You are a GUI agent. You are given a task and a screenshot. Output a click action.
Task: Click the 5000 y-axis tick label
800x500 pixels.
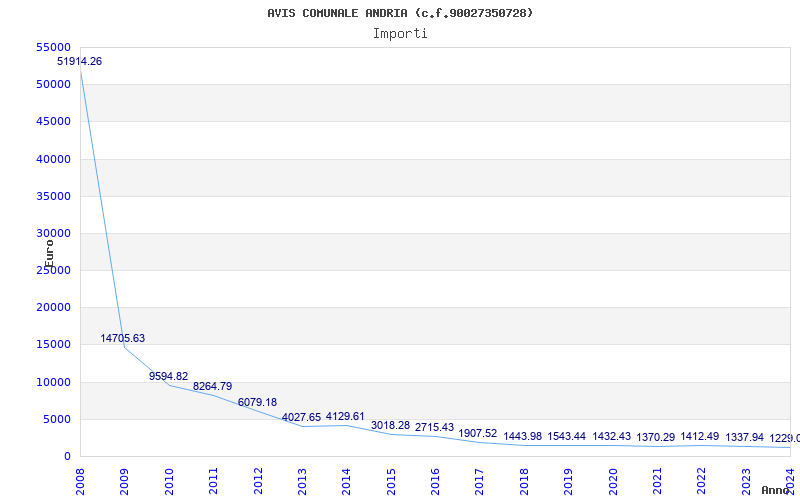(x=57, y=419)
